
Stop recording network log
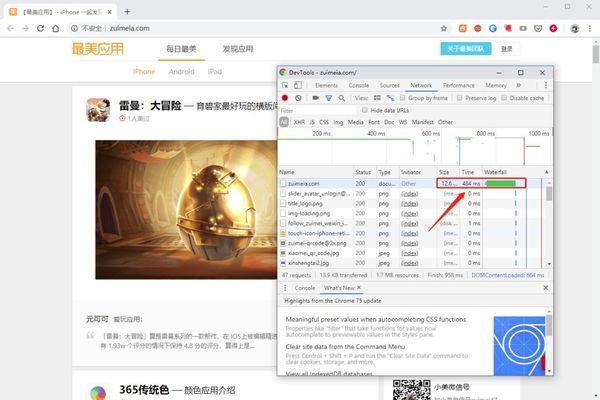pyautogui.click(x=285, y=98)
